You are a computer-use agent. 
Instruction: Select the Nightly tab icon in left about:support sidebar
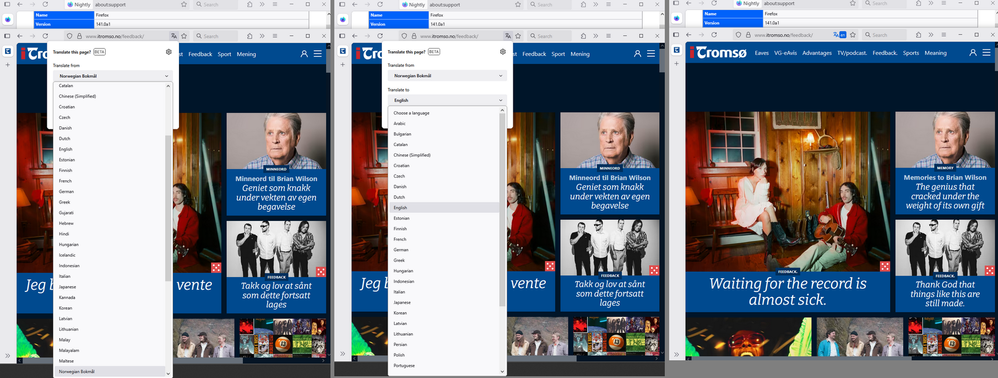click(x=8, y=19)
